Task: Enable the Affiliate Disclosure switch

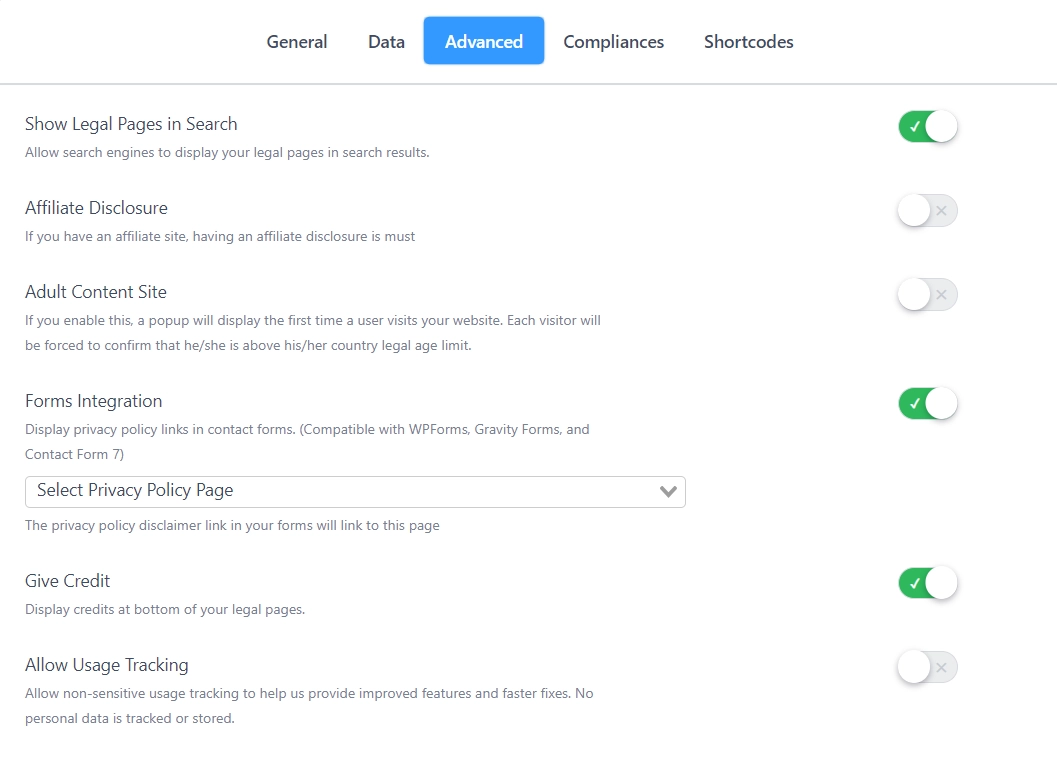Action: pos(927,211)
